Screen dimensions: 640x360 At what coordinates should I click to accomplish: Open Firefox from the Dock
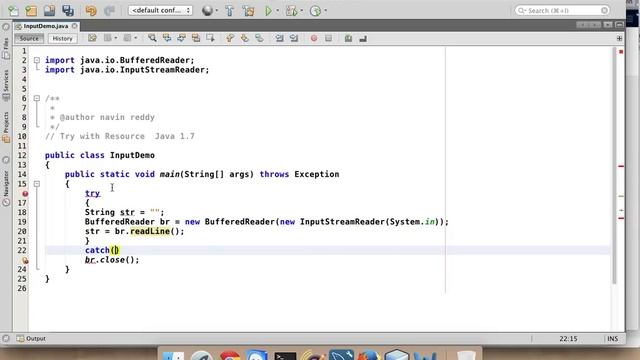(x=369, y=355)
